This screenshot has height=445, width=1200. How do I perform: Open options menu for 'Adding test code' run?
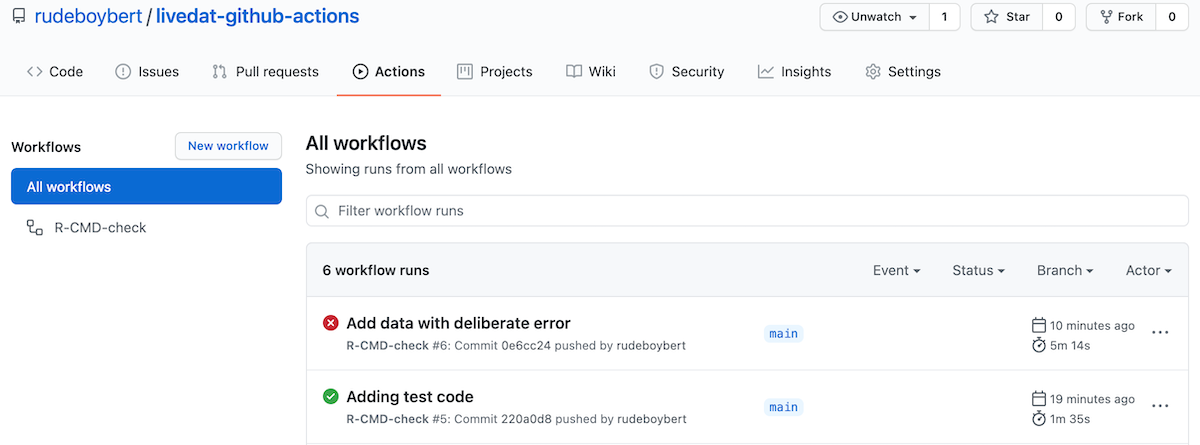[1160, 407]
